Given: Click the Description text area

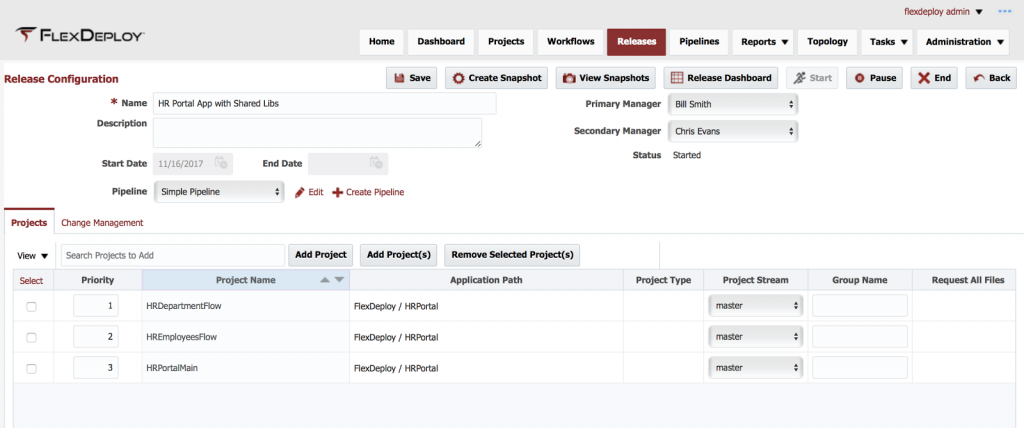Looking at the screenshot, I should (317, 133).
